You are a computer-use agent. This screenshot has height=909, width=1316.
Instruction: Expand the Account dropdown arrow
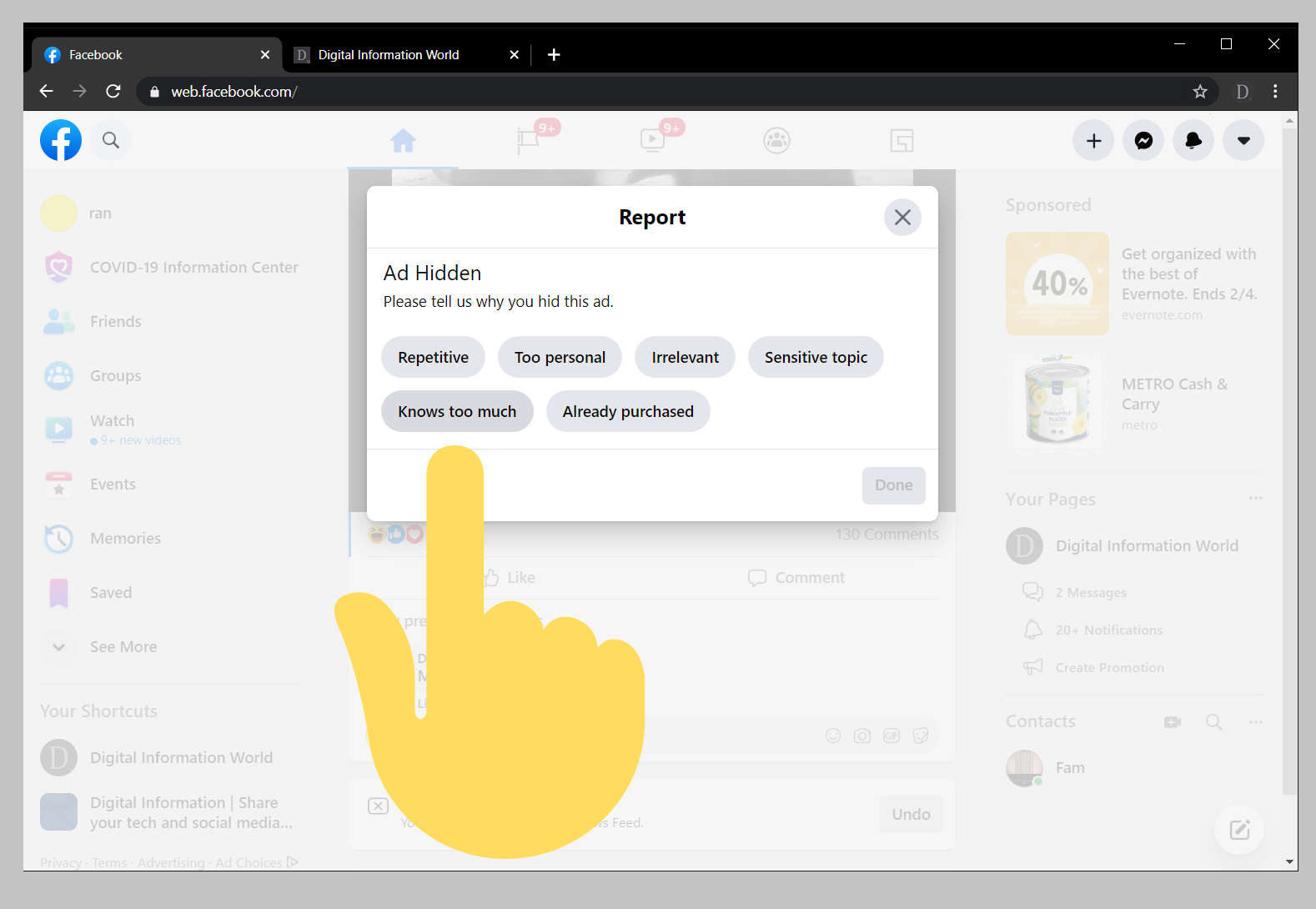pos(1243,141)
